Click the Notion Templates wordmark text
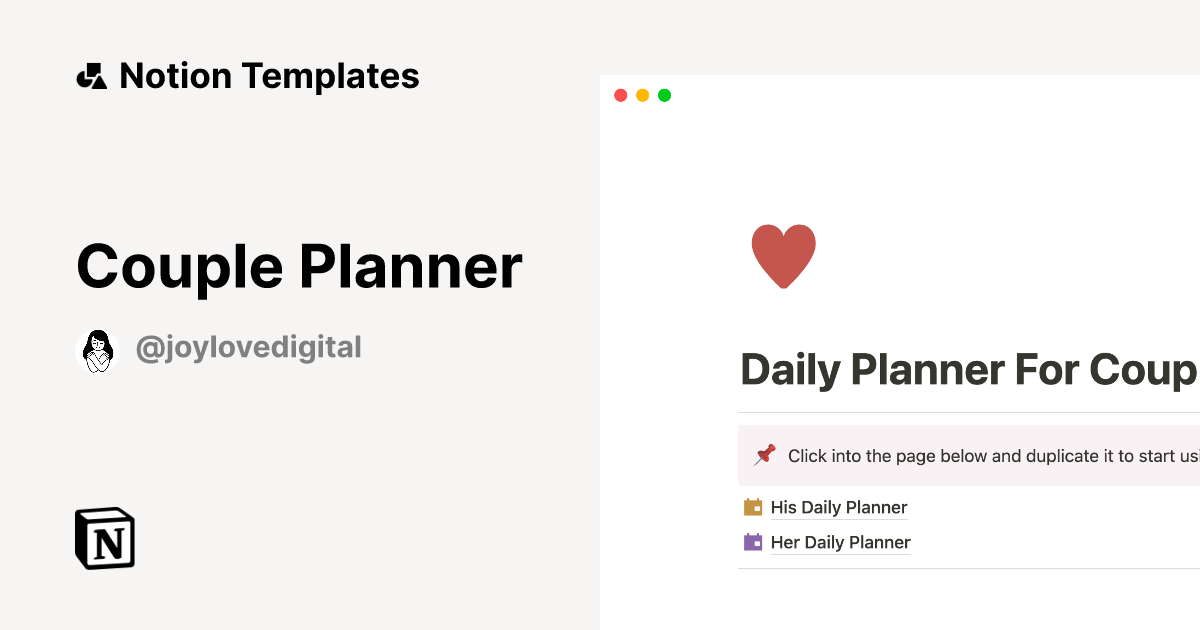The image size is (1200, 630). (x=268, y=75)
